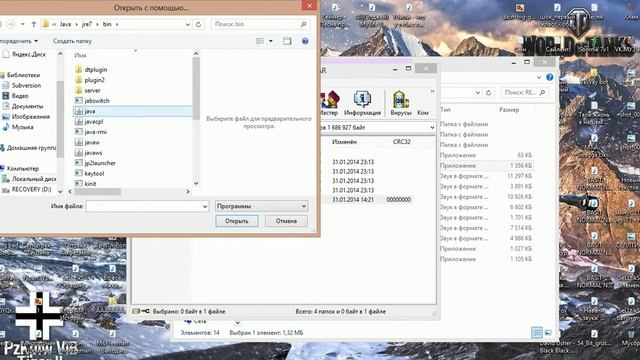Click Создать папку in dialog toolbar
Viewport: 640px width, 360px height.
coord(72,41)
